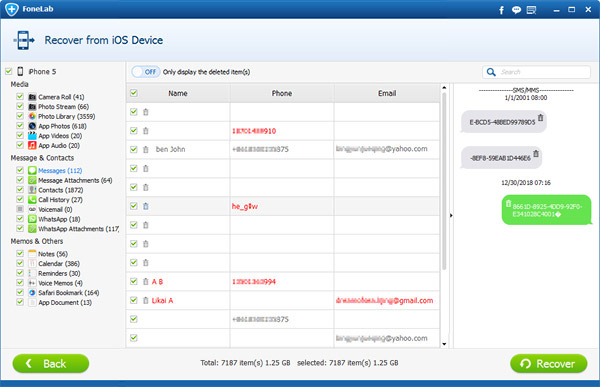Click the App Photos icon
This screenshot has width=600, height=387.
point(32,126)
